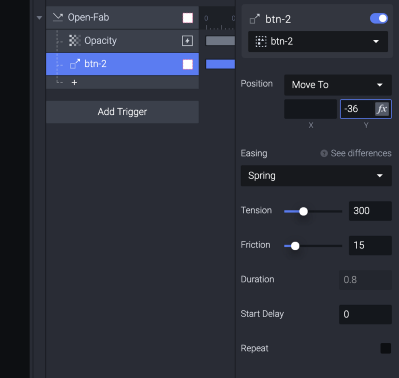
Task: Toggle the white square on Open-Fab row
Action: coord(188,18)
